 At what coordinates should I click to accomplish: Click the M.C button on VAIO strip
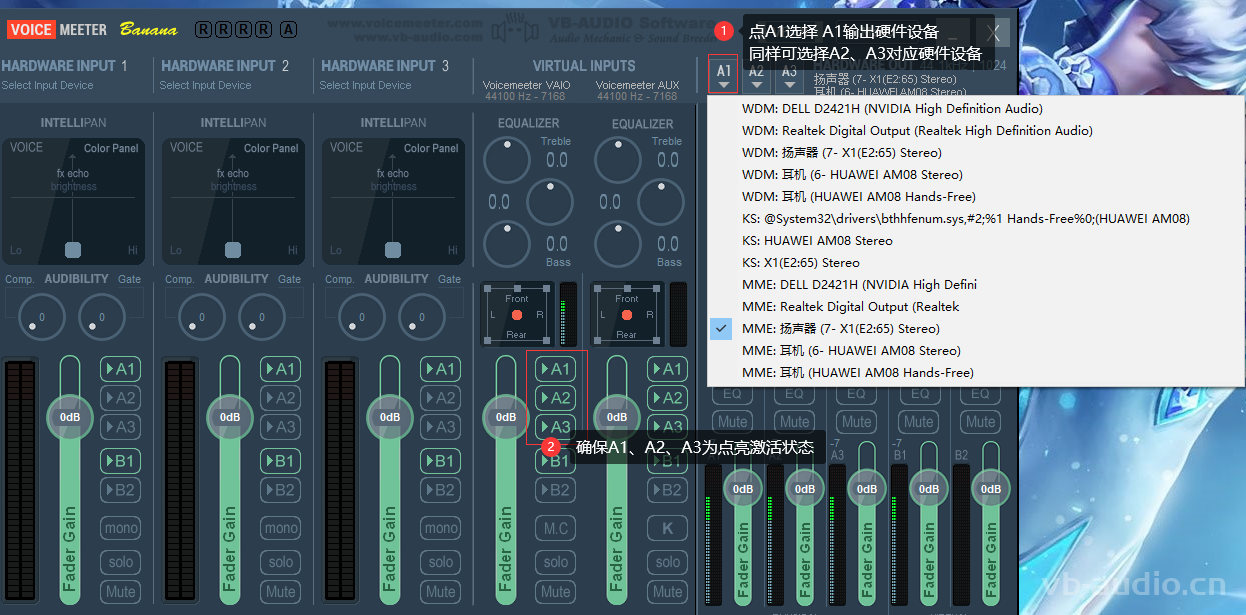pyautogui.click(x=554, y=528)
